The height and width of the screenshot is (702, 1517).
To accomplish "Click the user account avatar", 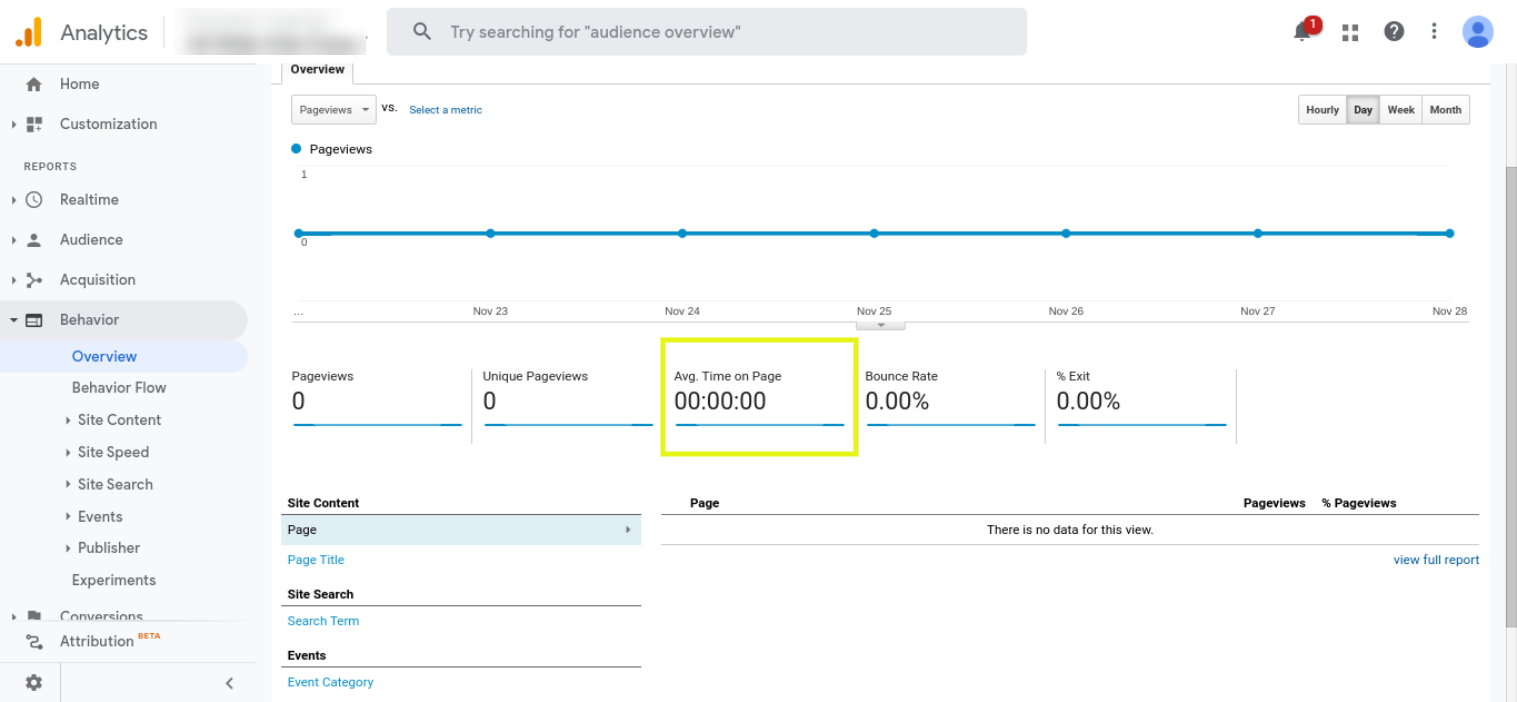I will pos(1477,32).
